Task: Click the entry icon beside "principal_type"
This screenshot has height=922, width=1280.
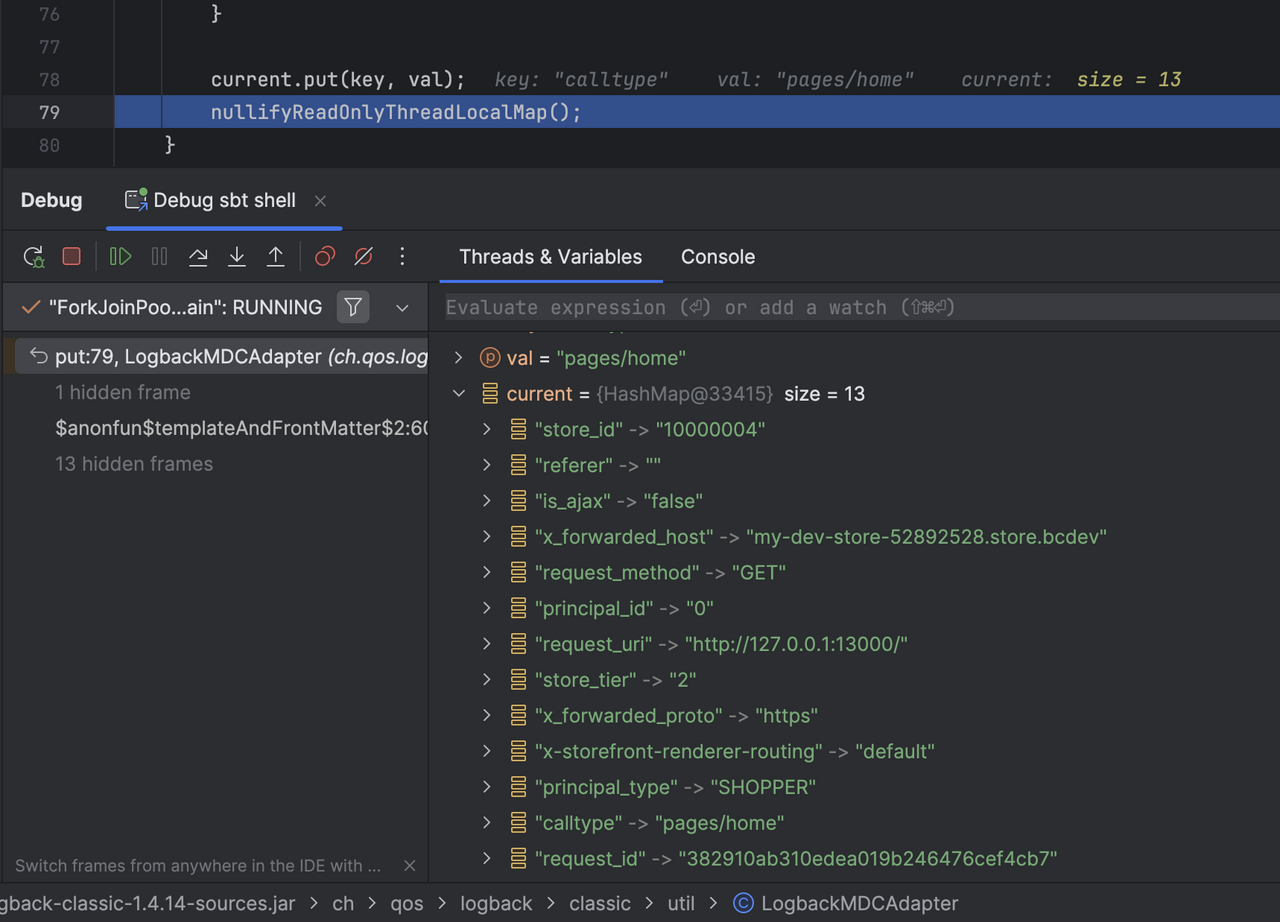Action: tap(518, 787)
